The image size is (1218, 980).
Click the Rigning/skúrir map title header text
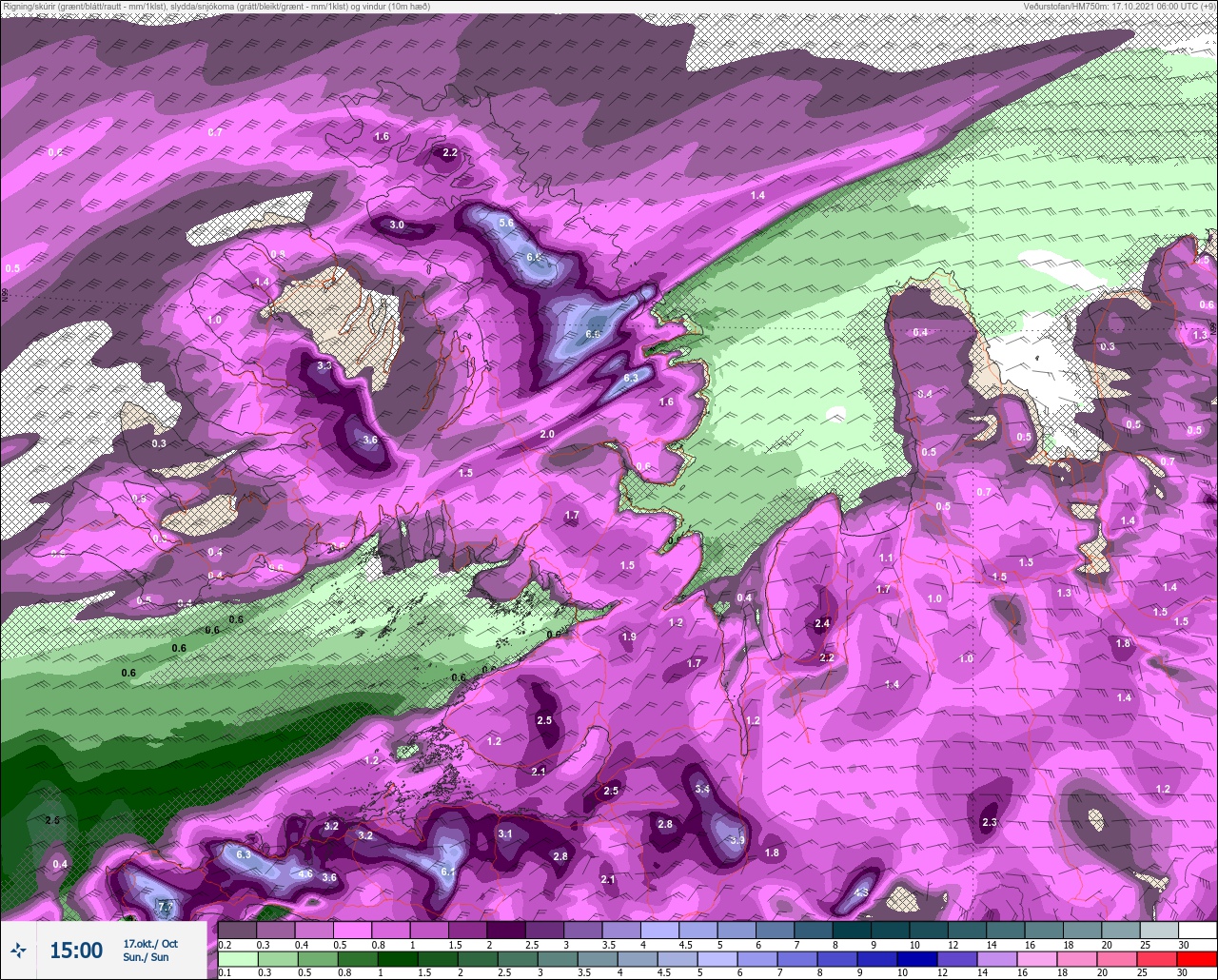216,7
